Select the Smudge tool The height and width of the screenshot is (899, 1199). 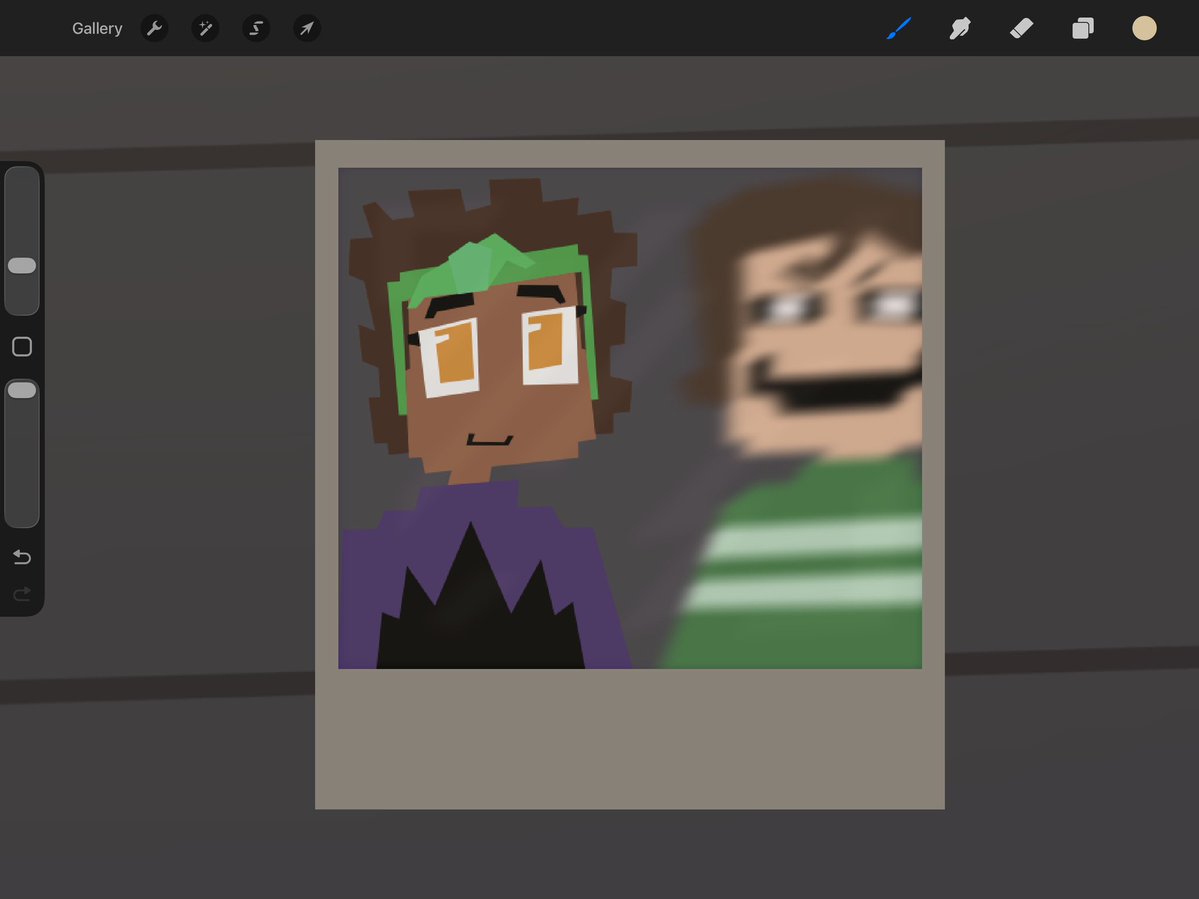point(960,28)
